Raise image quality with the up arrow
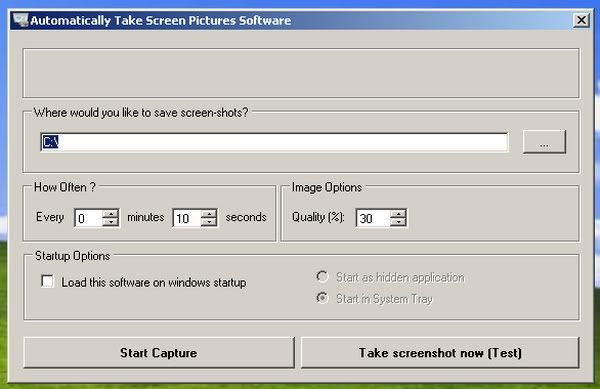This screenshot has width=600, height=389. 398,214
